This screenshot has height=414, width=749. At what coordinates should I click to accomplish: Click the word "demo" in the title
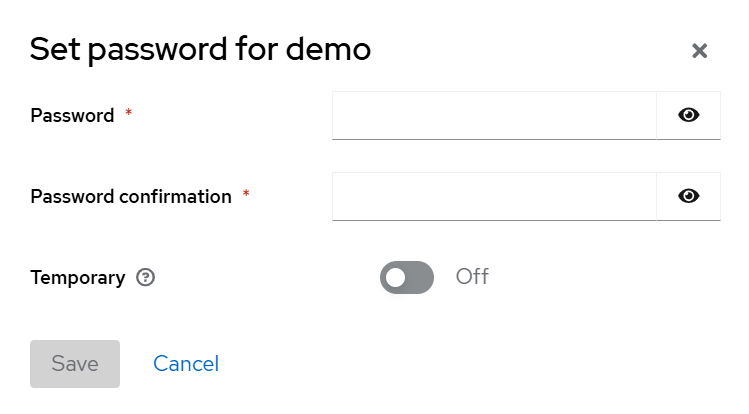tap(325, 49)
